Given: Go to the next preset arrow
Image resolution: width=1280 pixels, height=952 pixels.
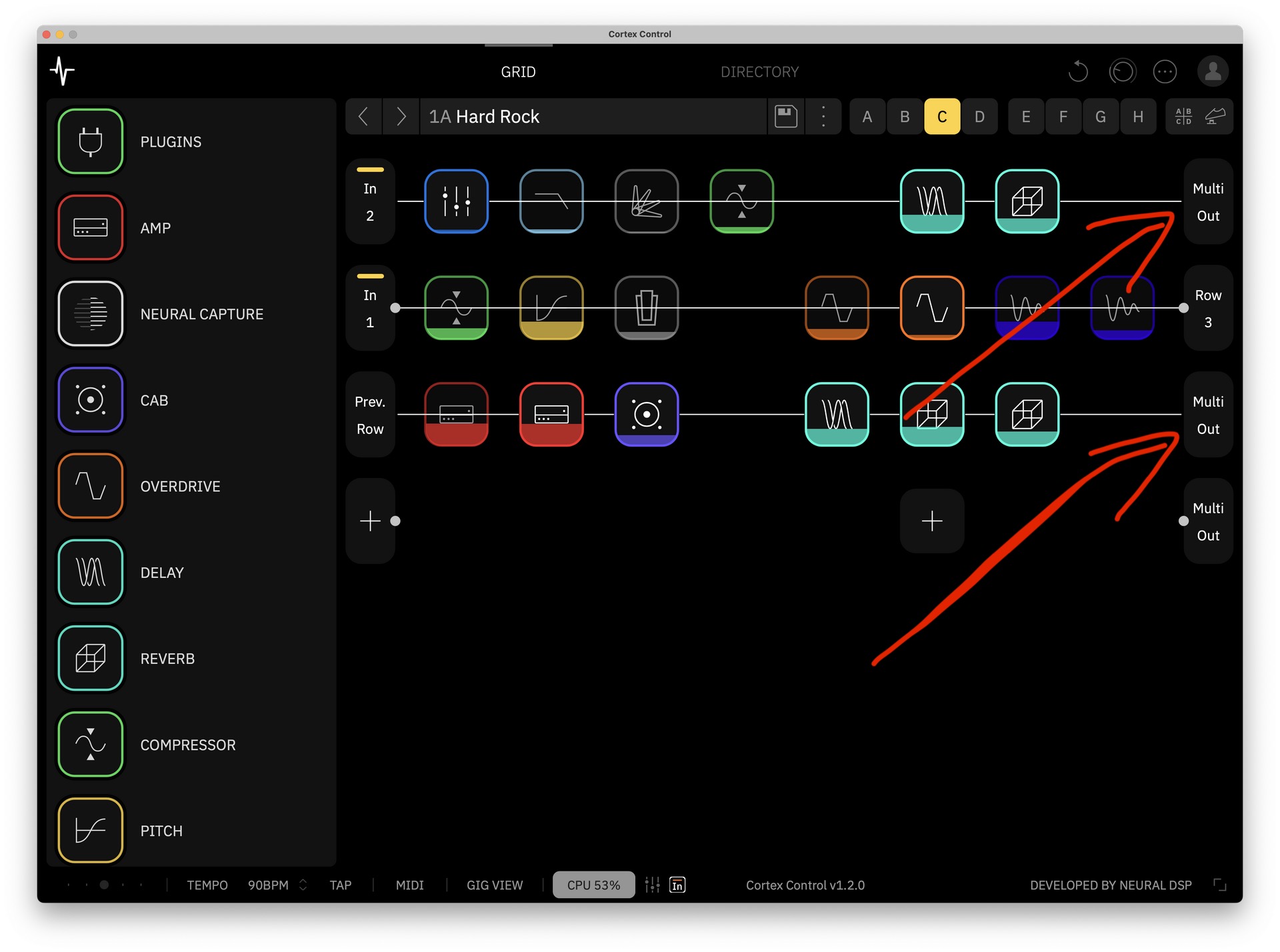Looking at the screenshot, I should (x=401, y=117).
